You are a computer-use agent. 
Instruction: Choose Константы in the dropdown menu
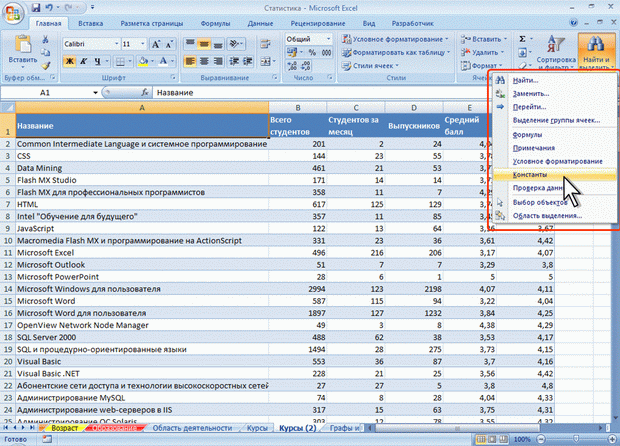[x=555, y=174]
